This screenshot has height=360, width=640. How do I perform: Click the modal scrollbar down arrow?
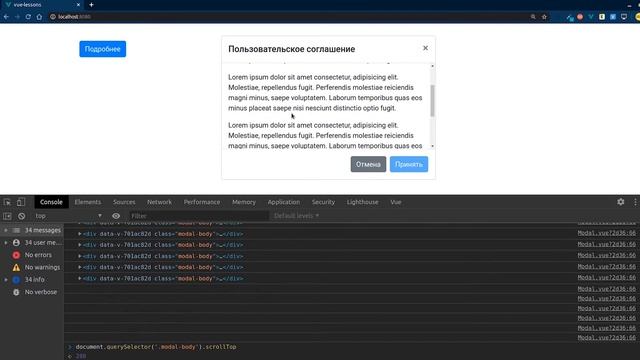[432, 146]
